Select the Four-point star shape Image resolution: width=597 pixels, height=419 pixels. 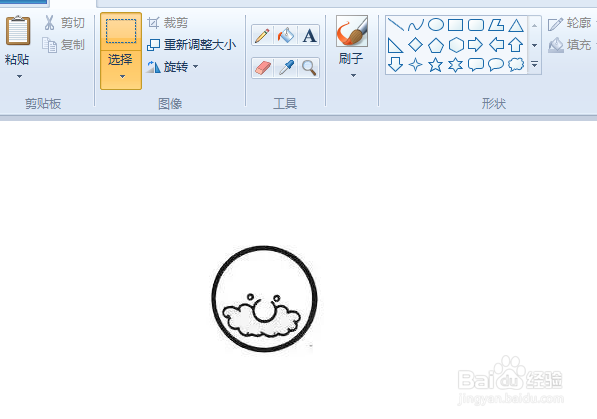415,64
